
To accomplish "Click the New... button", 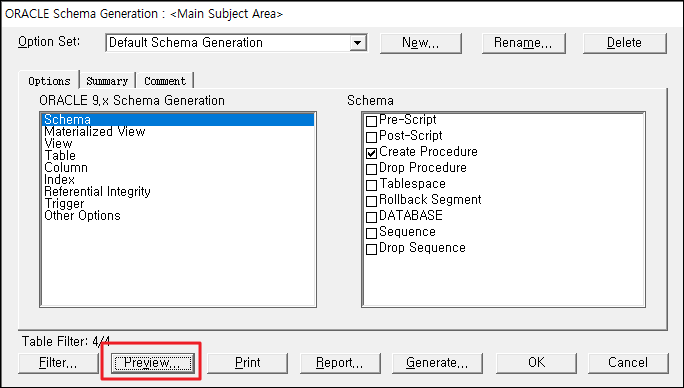I will pyautogui.click(x=421, y=43).
